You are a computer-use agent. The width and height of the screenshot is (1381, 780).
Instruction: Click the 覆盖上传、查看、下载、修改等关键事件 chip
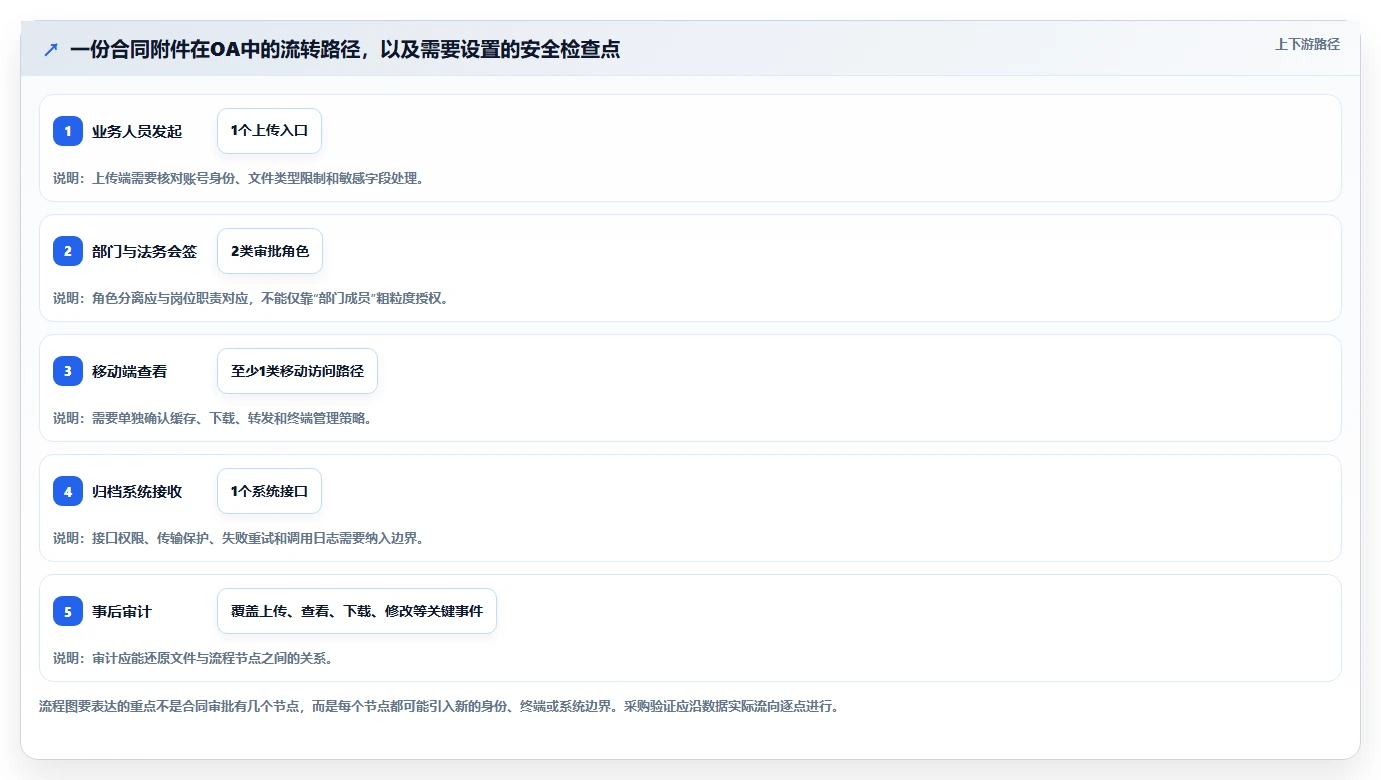pyautogui.click(x=357, y=611)
